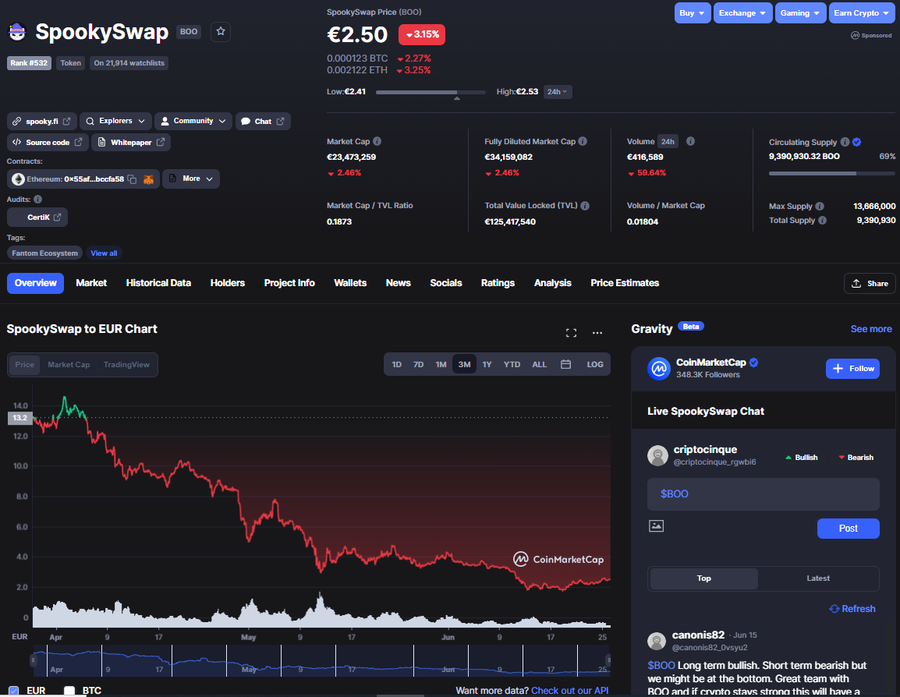Switch to the Historical Data tab
The image size is (900, 697).
[x=158, y=283]
